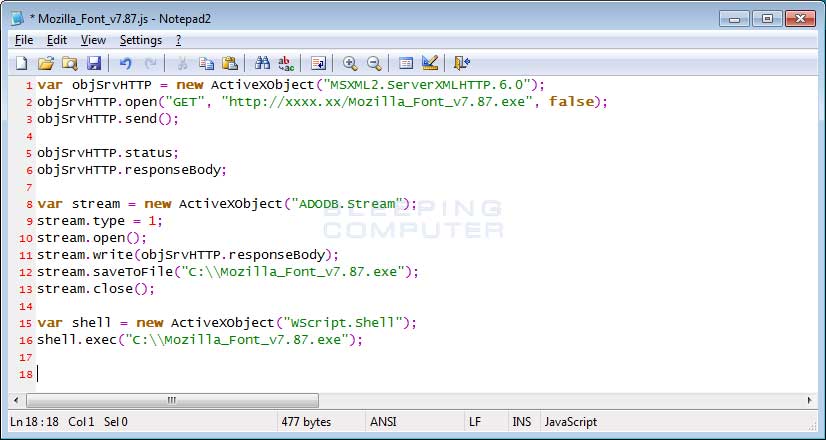Click the Redo toolbar icon

point(150,63)
